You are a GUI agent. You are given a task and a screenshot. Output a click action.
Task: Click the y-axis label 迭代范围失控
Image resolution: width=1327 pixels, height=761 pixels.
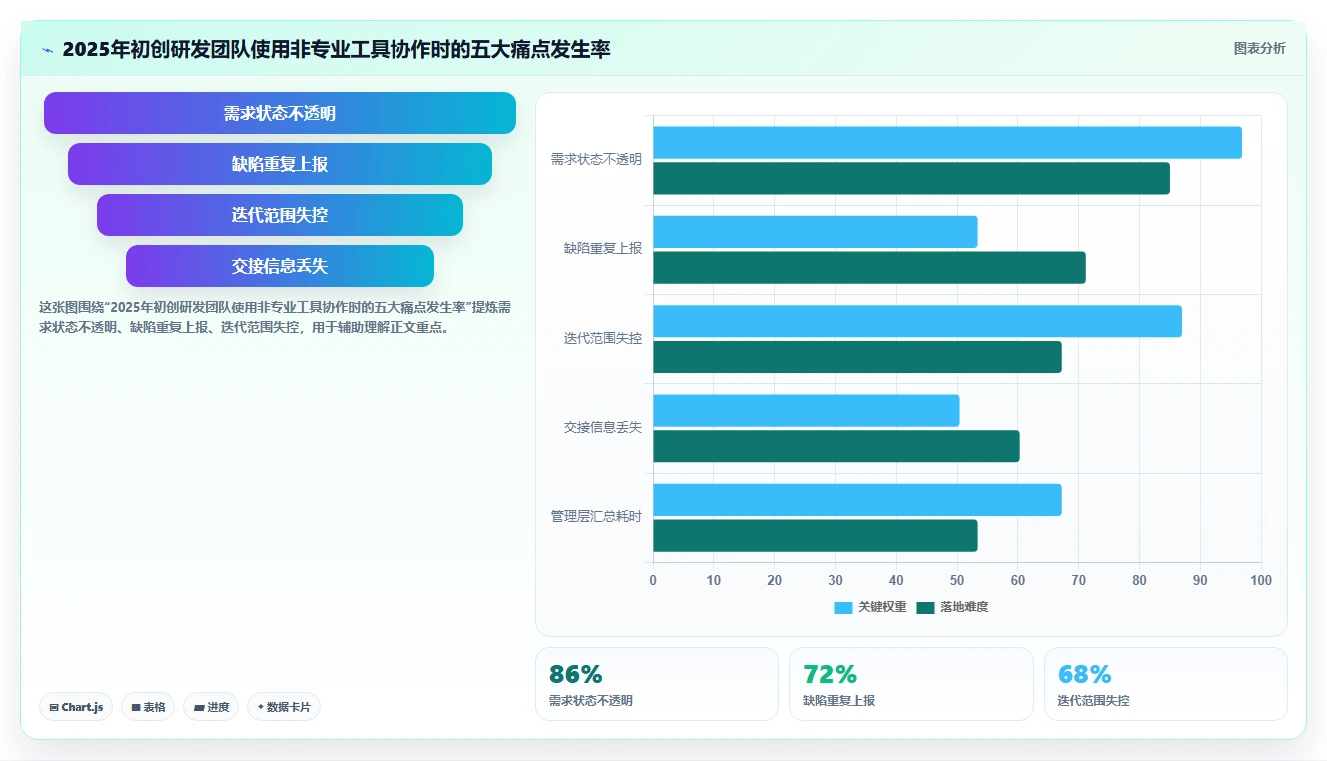[x=603, y=338]
